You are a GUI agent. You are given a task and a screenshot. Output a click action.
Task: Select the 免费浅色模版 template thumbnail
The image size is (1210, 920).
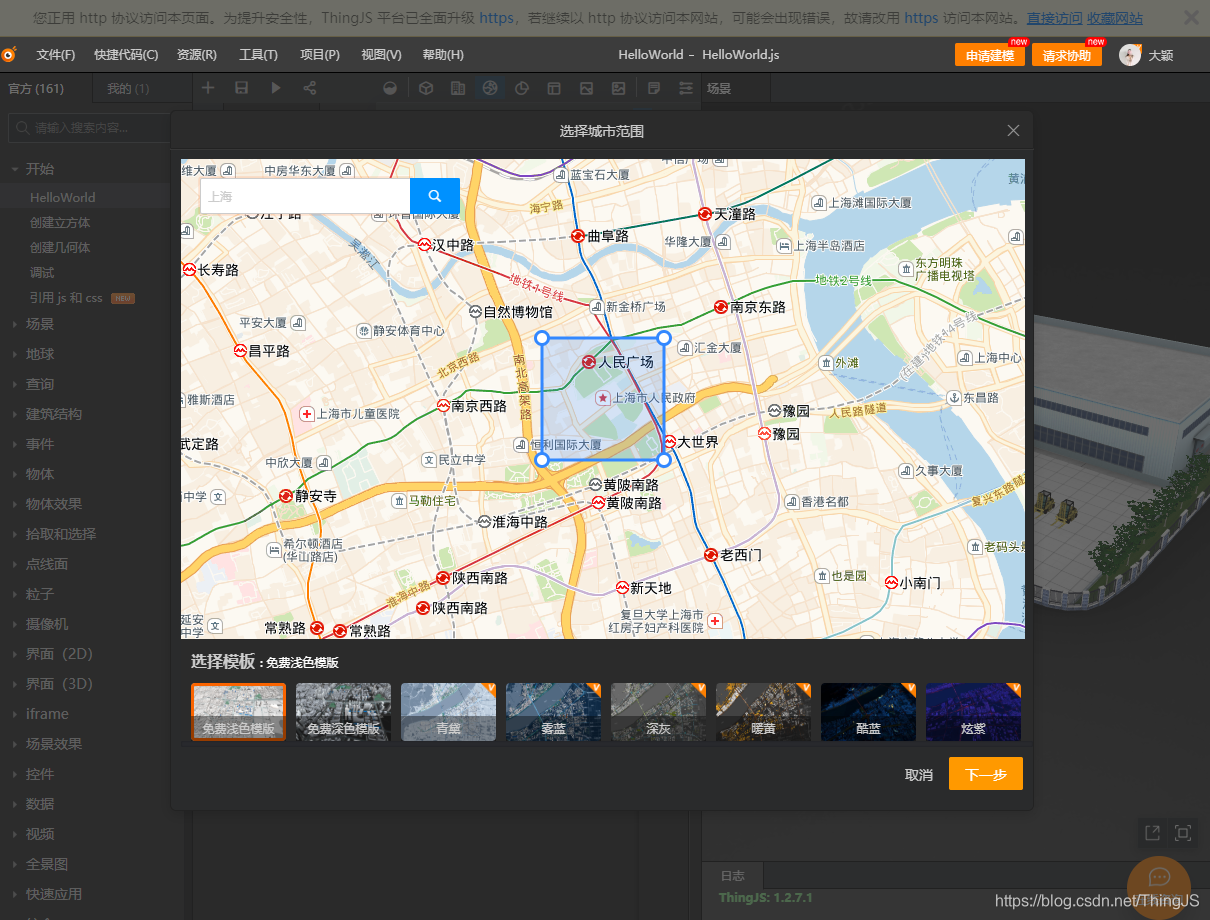238,712
